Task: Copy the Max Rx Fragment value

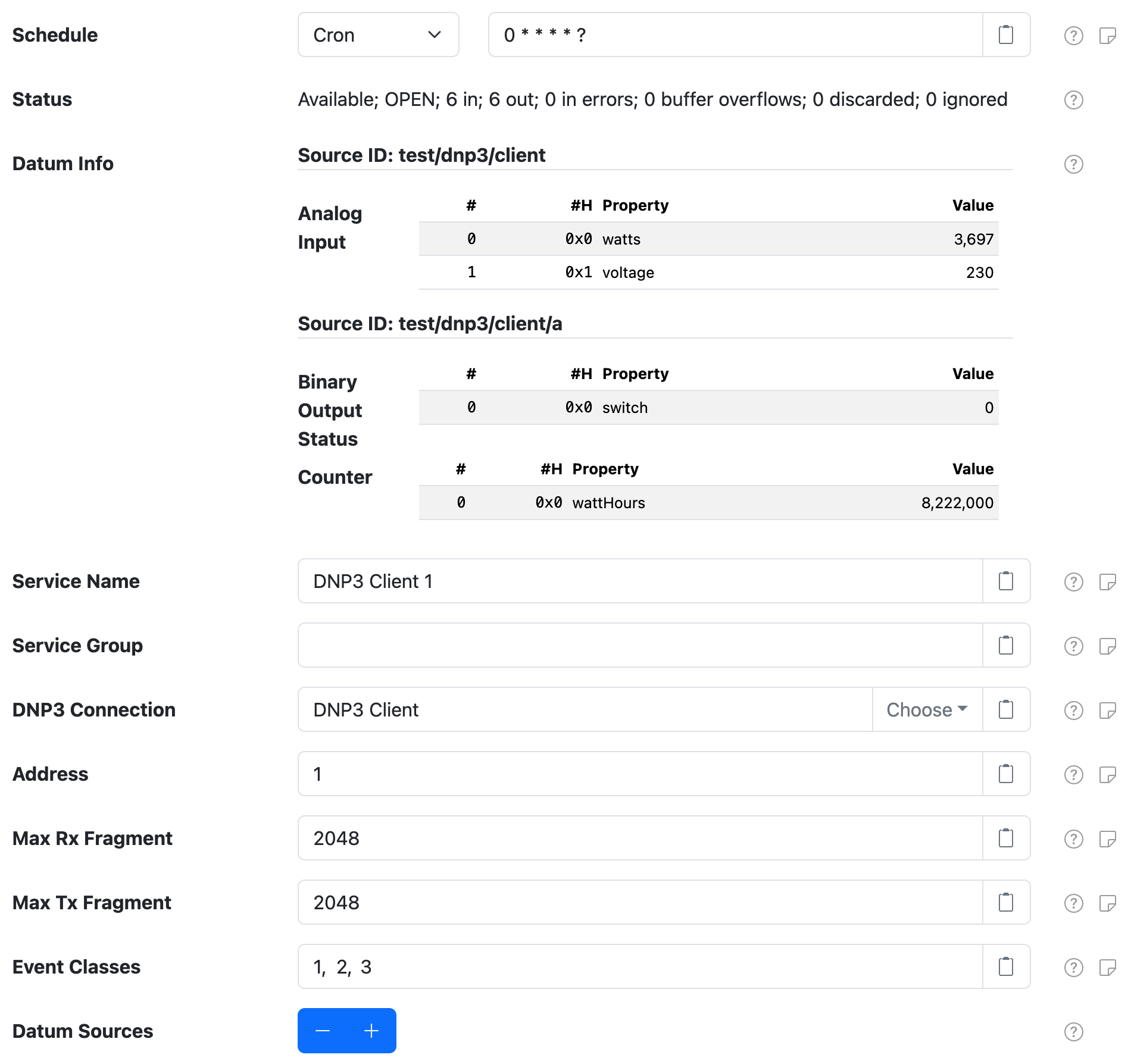Action: (1006, 838)
